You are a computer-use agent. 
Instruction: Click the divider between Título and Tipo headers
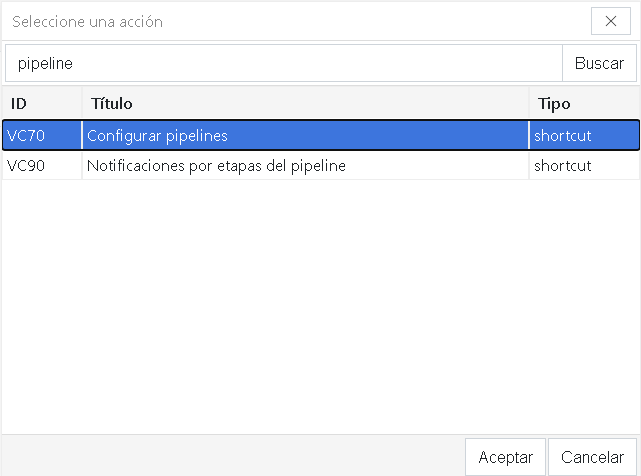coord(529,103)
